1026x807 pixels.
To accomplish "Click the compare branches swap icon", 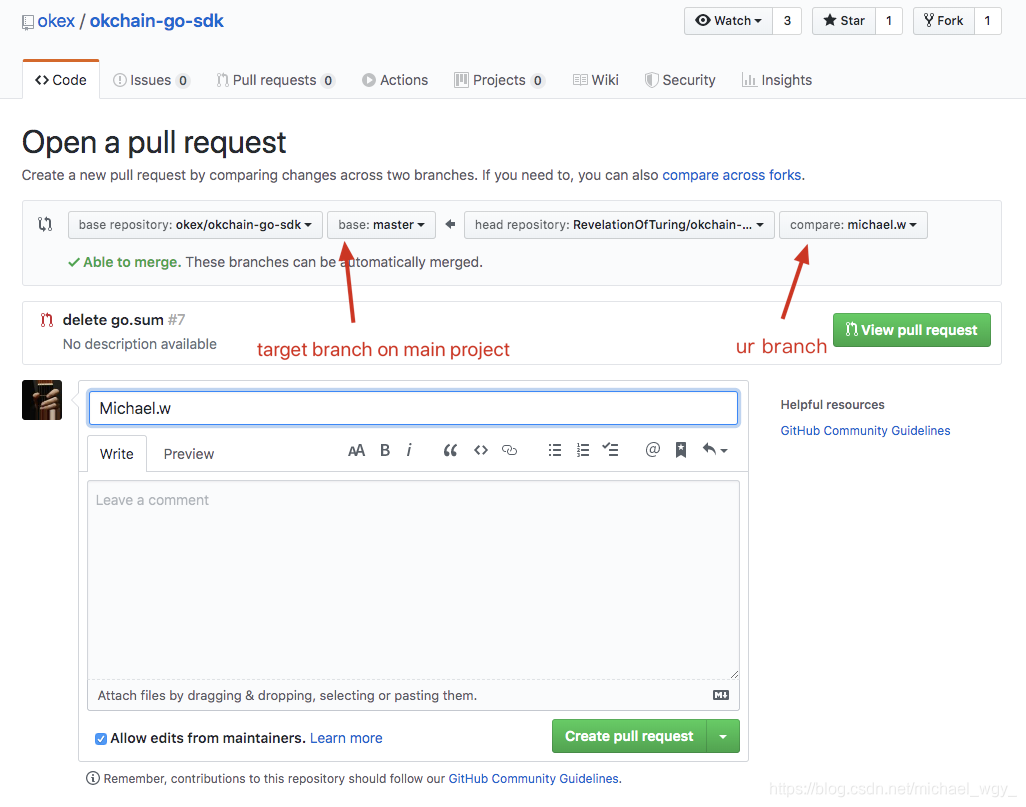I will (x=45, y=224).
